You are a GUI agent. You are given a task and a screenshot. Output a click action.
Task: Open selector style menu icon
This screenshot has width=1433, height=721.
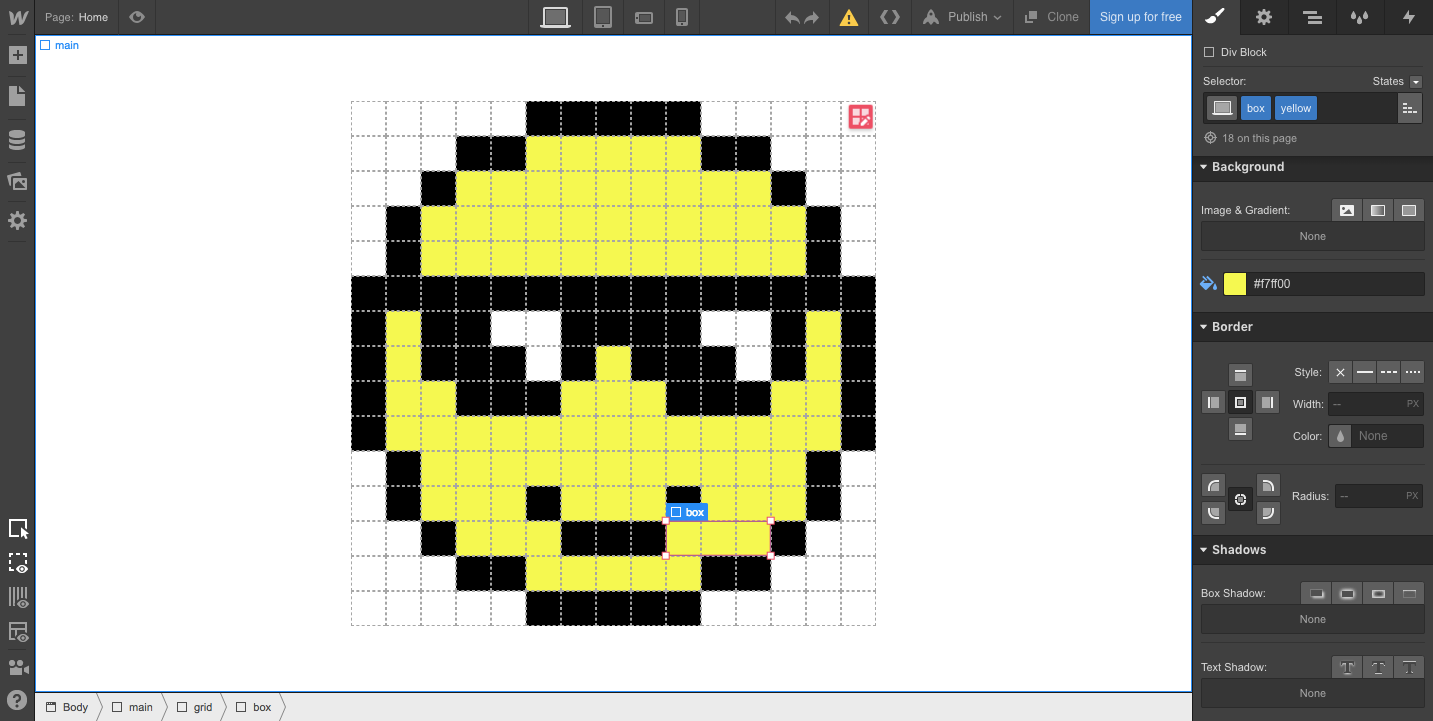(1410, 108)
